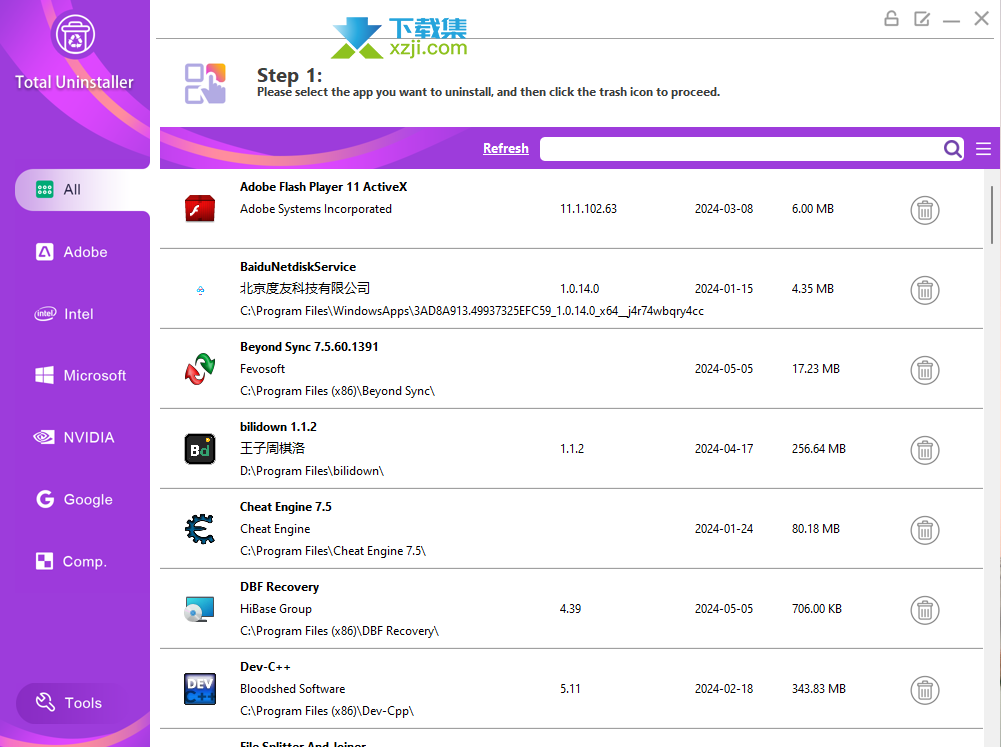Click publisher HiBase Group
Screen dimensions: 1001x747
tap(276, 609)
